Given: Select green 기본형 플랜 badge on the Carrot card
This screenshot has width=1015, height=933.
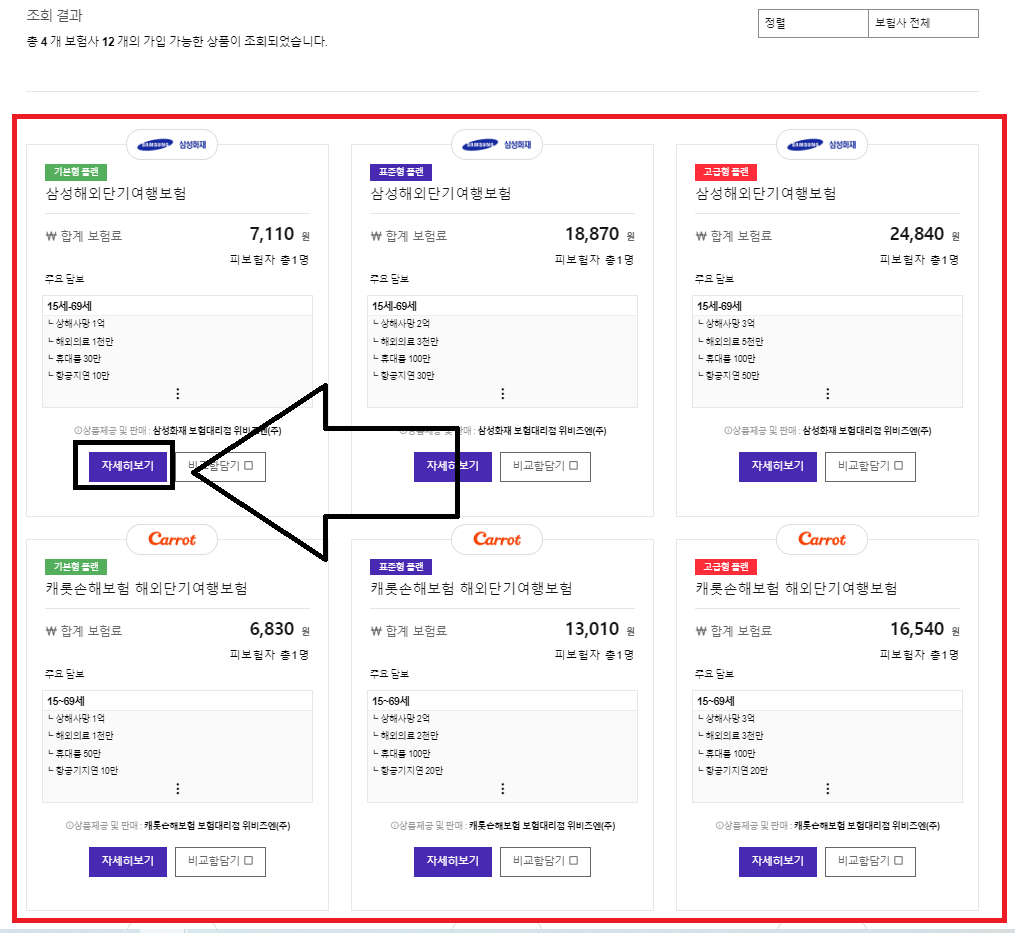Looking at the screenshot, I should pyautogui.click(x=76, y=567).
